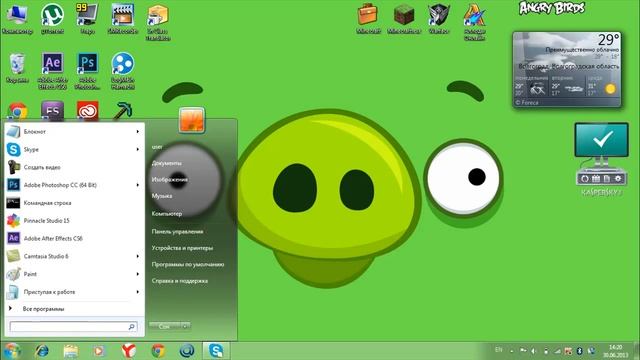Launch the Adobe Photoshop desktop shortcut
The image size is (640, 360).
click(87, 71)
